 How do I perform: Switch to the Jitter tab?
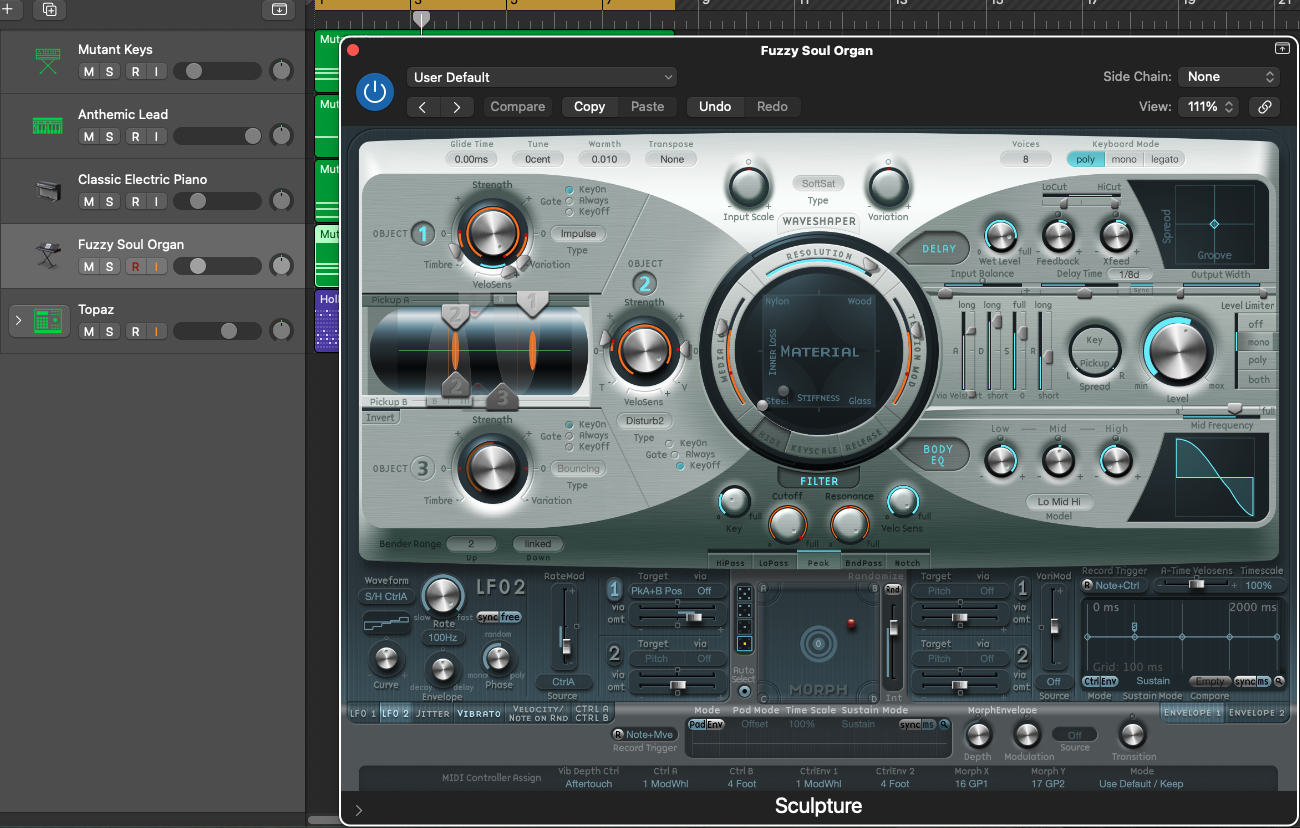click(432, 714)
